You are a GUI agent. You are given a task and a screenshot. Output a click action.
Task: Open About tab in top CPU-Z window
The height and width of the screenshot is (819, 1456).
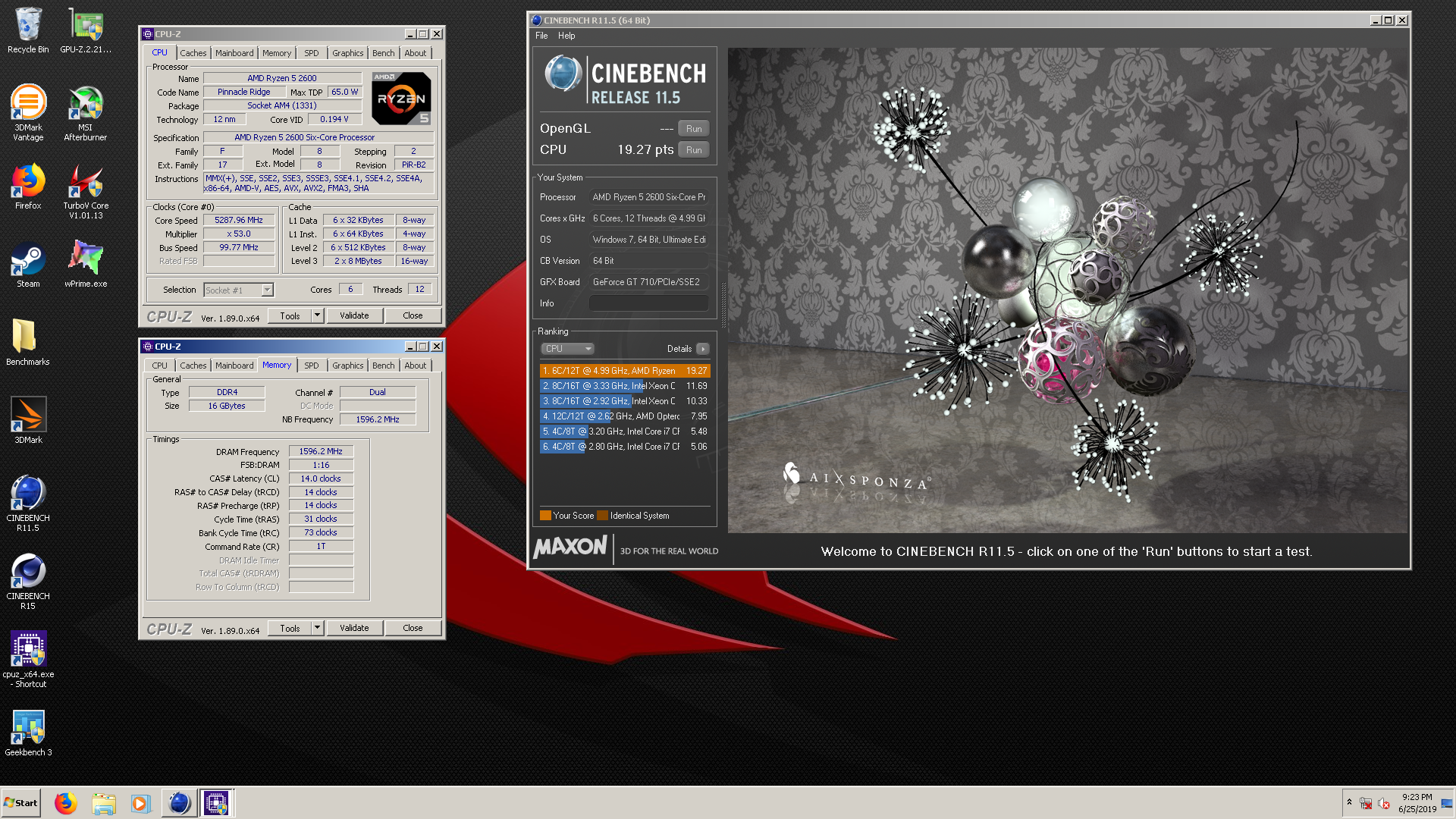point(416,53)
